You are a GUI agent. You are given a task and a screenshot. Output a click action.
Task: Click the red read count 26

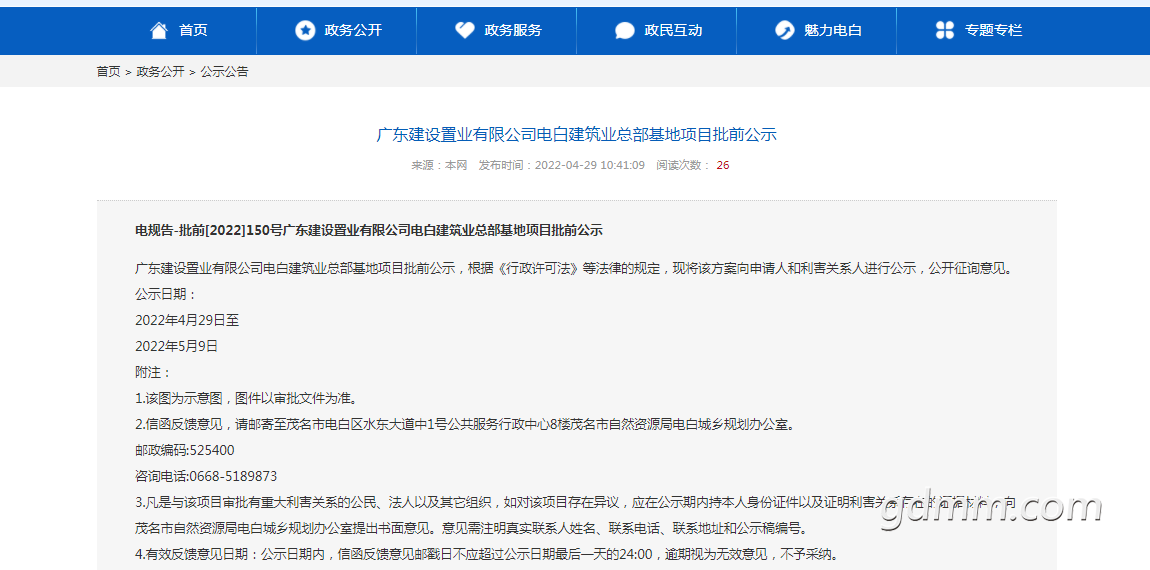tap(722, 165)
